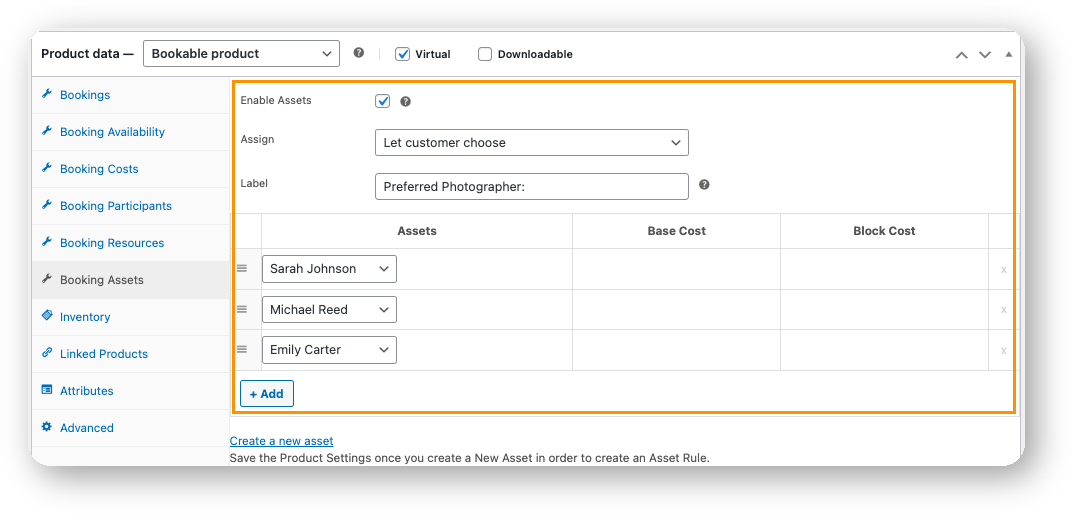Remove the Michael Reed asset row
The width and height of the screenshot is (1079, 520).
coord(1003,310)
